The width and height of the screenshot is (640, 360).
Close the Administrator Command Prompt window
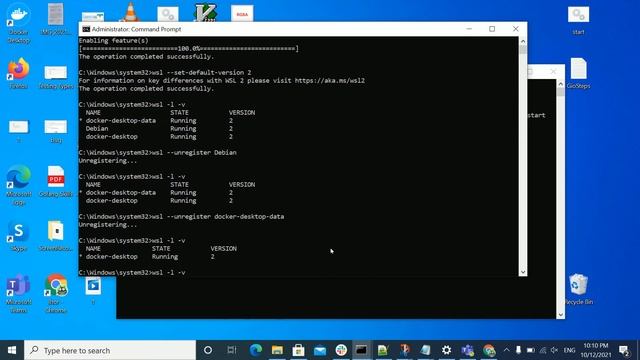[516, 29]
